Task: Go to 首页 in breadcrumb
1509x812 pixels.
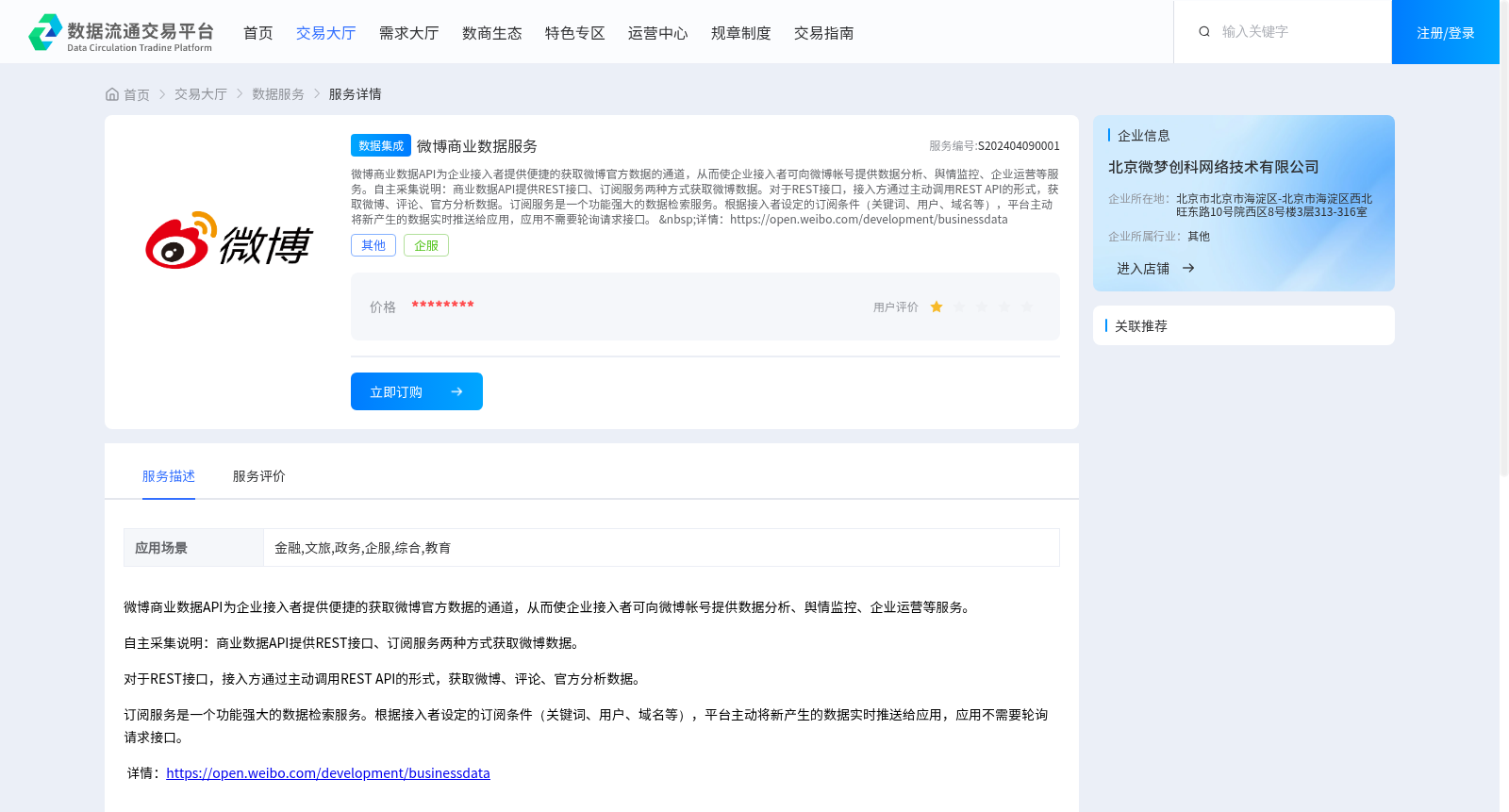Action: click(x=137, y=94)
